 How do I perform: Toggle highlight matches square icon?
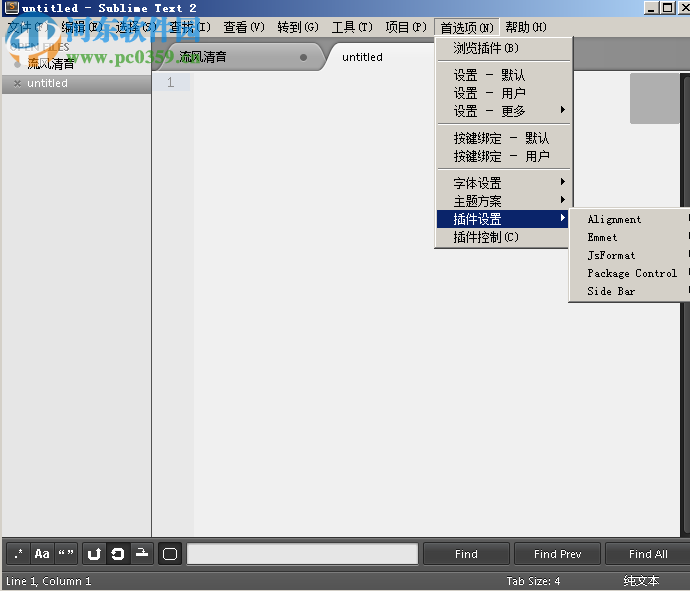tap(170, 554)
